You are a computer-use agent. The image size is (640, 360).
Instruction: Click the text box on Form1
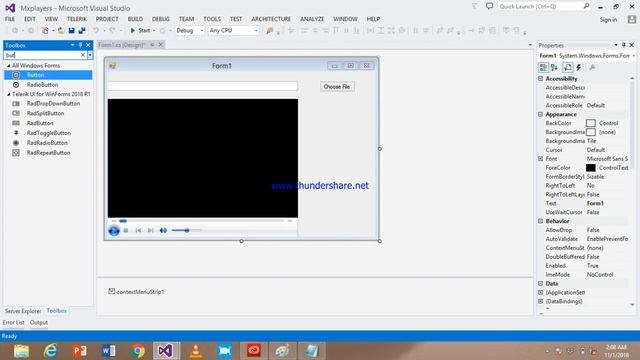202,86
